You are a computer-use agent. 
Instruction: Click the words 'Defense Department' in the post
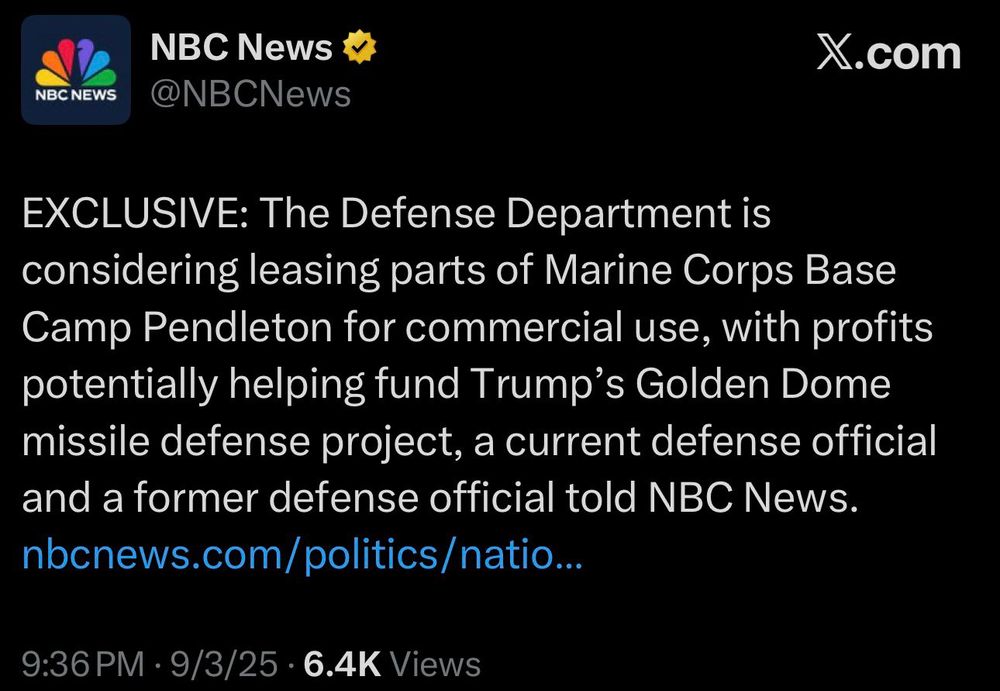535,213
